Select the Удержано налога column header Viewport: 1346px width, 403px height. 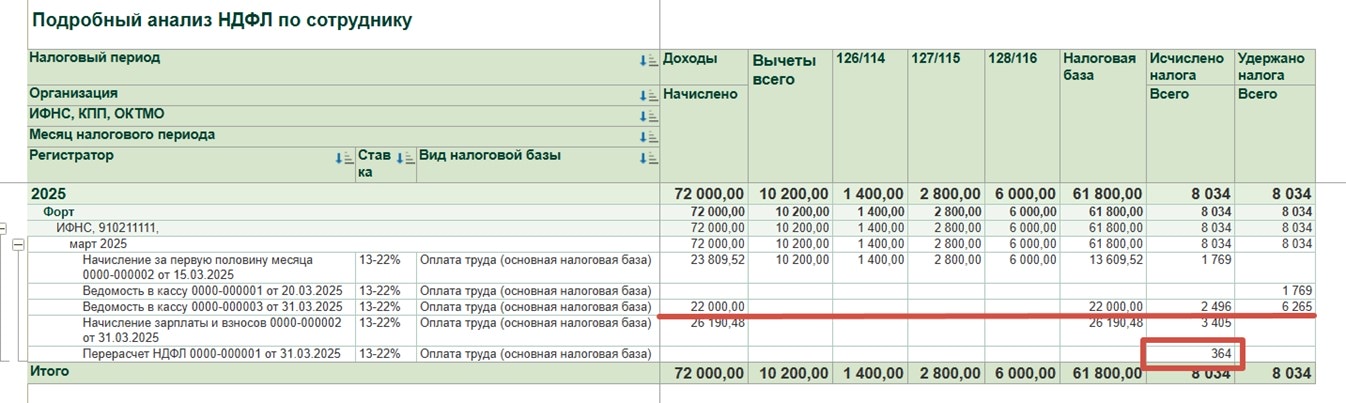click(1276, 66)
